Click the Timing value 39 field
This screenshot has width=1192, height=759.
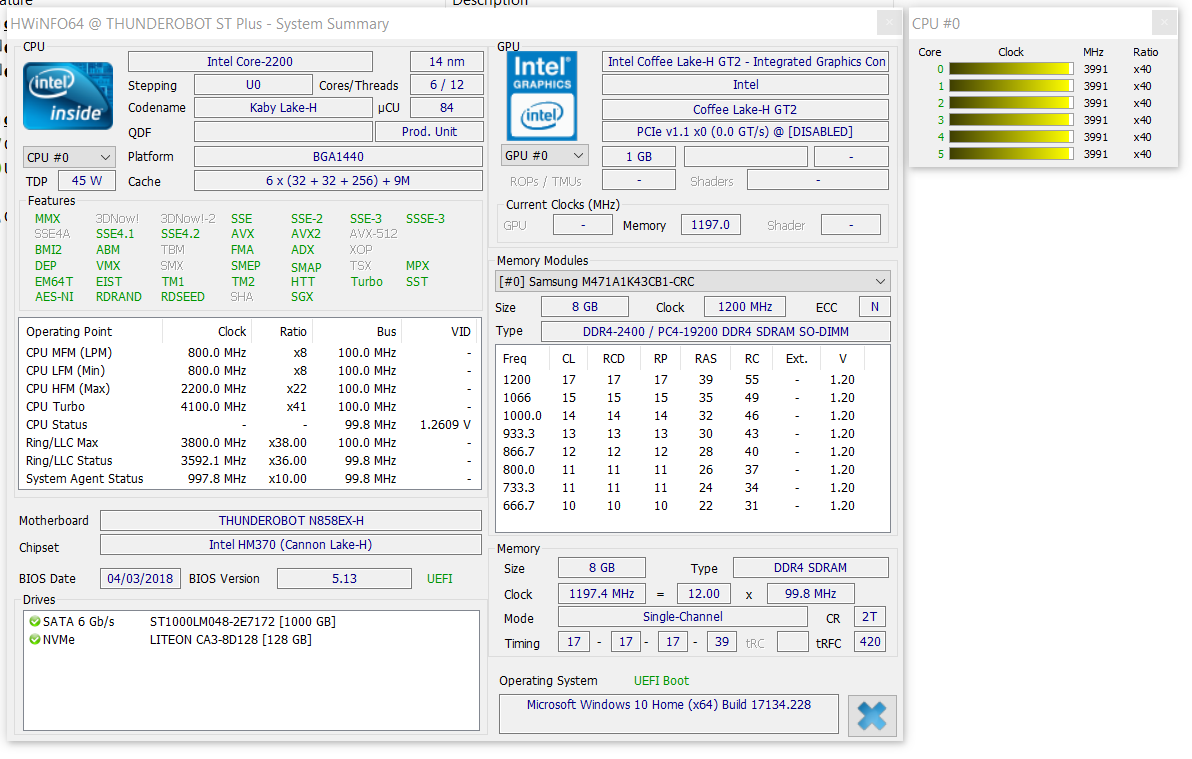722,642
